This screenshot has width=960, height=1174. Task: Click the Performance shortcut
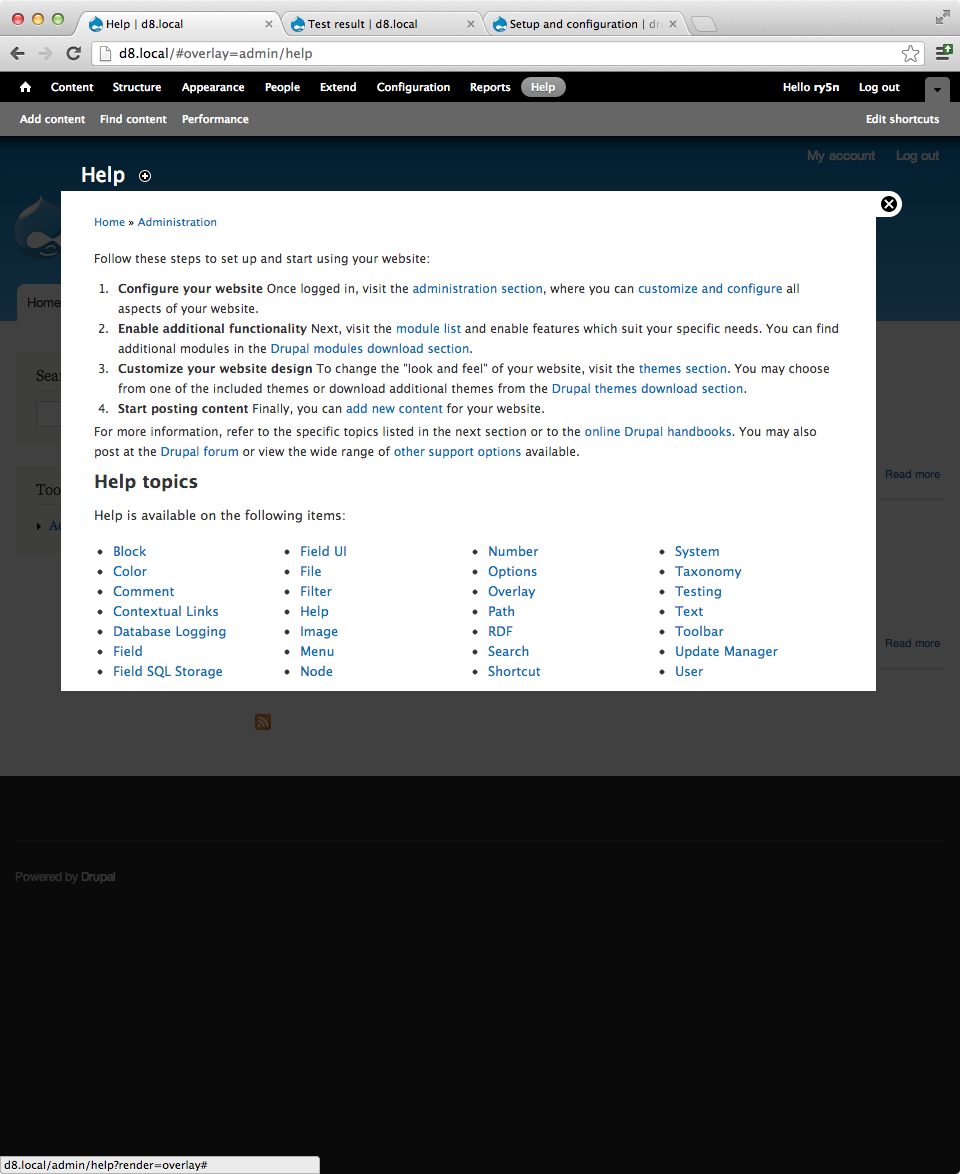215,119
